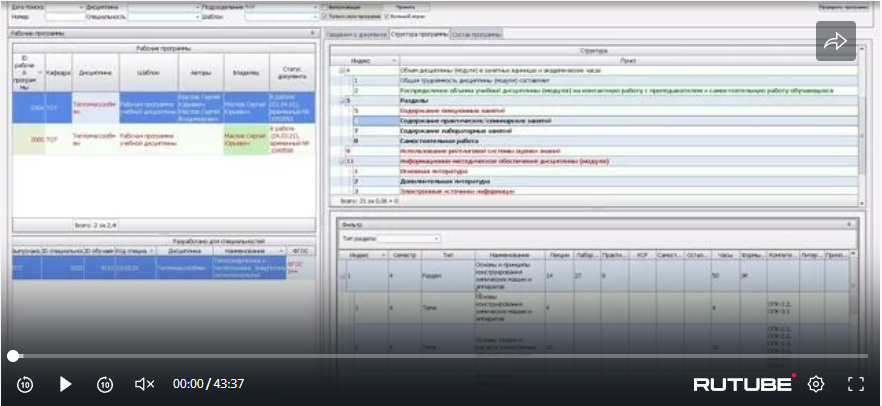The height and width of the screenshot is (406, 882).
Task: Collapse the Разделы tree node
Action: pos(340,101)
